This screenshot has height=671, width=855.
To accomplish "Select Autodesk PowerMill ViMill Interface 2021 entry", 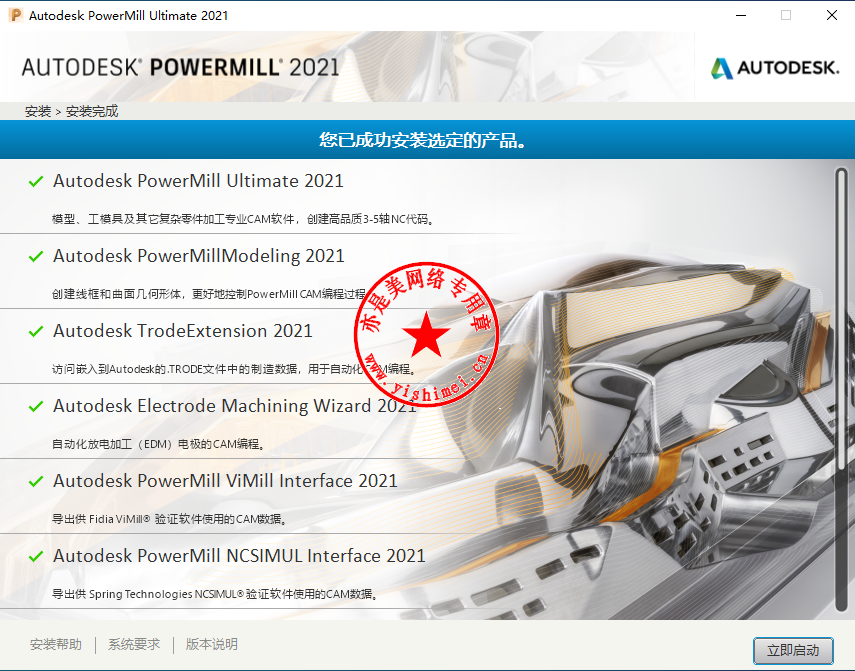I will tap(225, 481).
